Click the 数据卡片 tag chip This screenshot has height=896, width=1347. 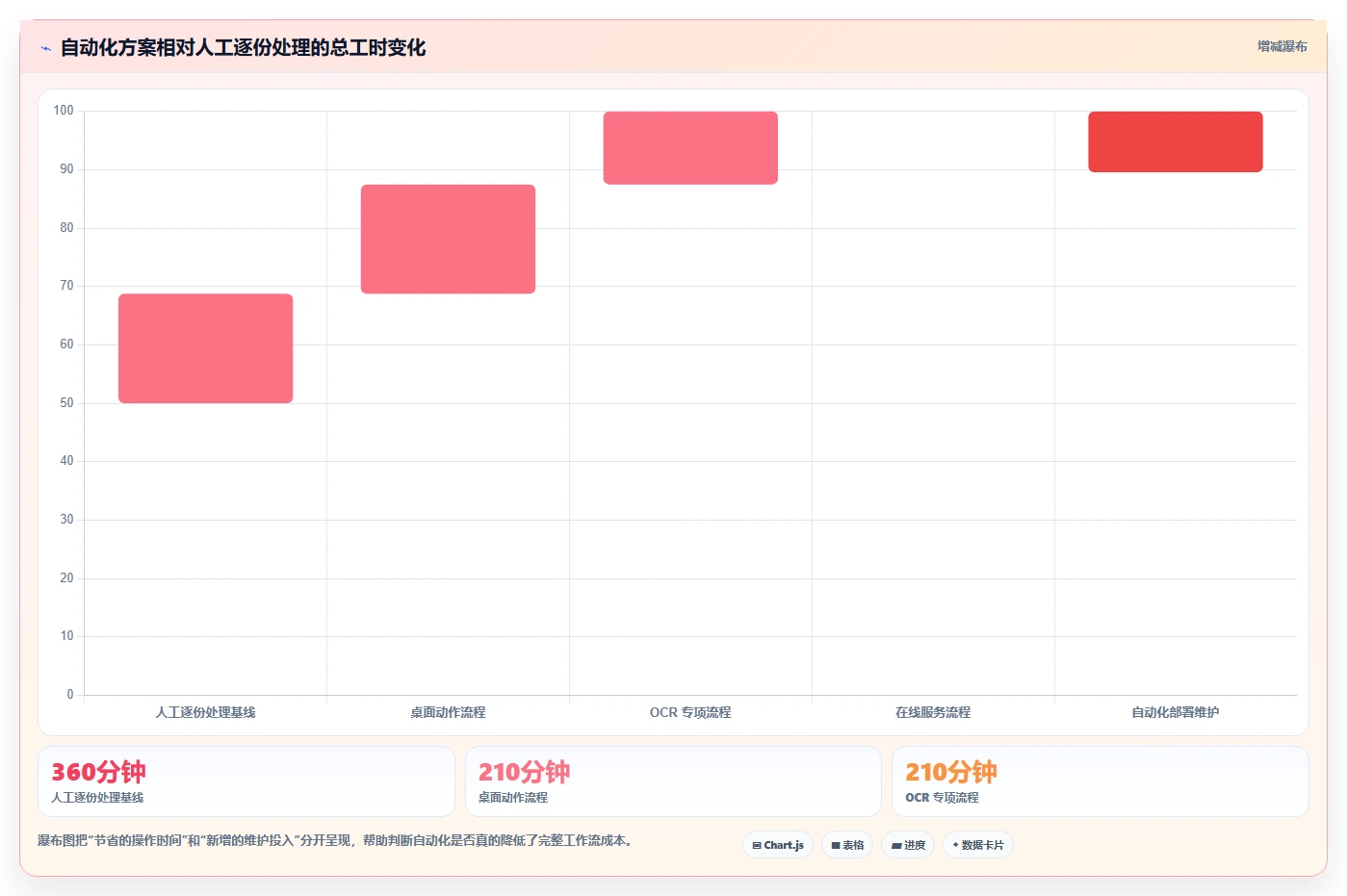(977, 845)
